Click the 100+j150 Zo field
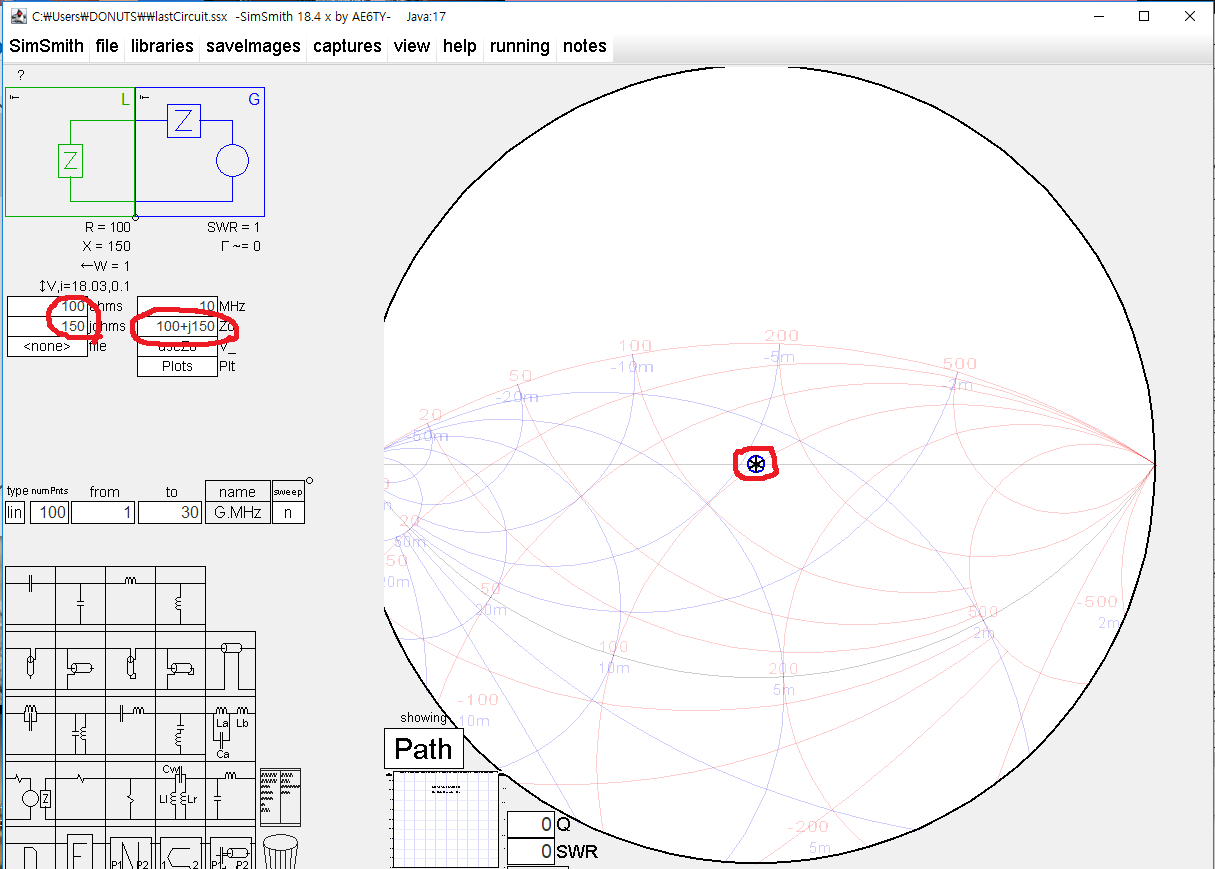The height and width of the screenshot is (869, 1215). 177,326
